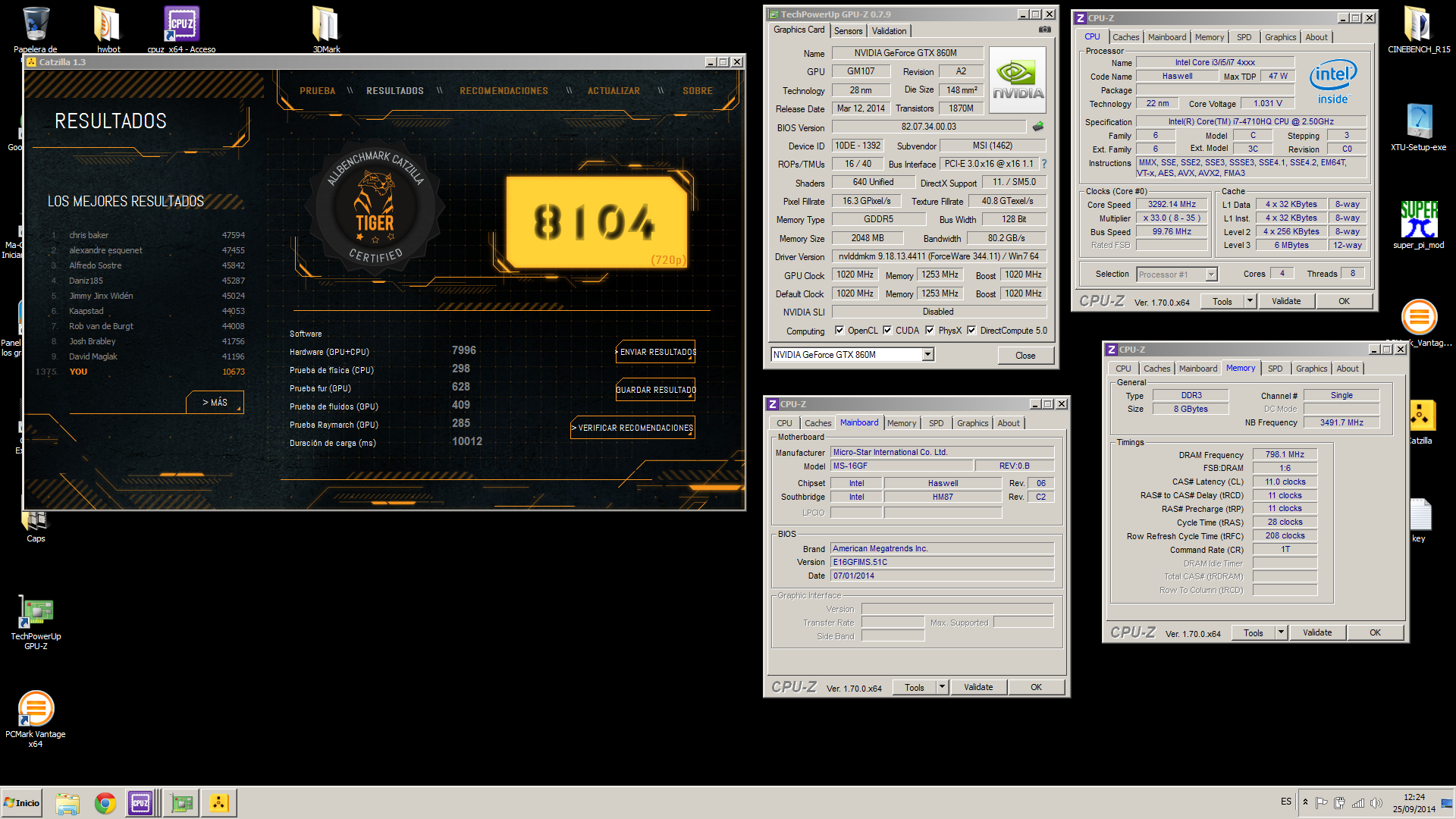This screenshot has height=819, width=1456.
Task: Switch to the PRUEBA tab in Catzilla
Action: (x=317, y=91)
